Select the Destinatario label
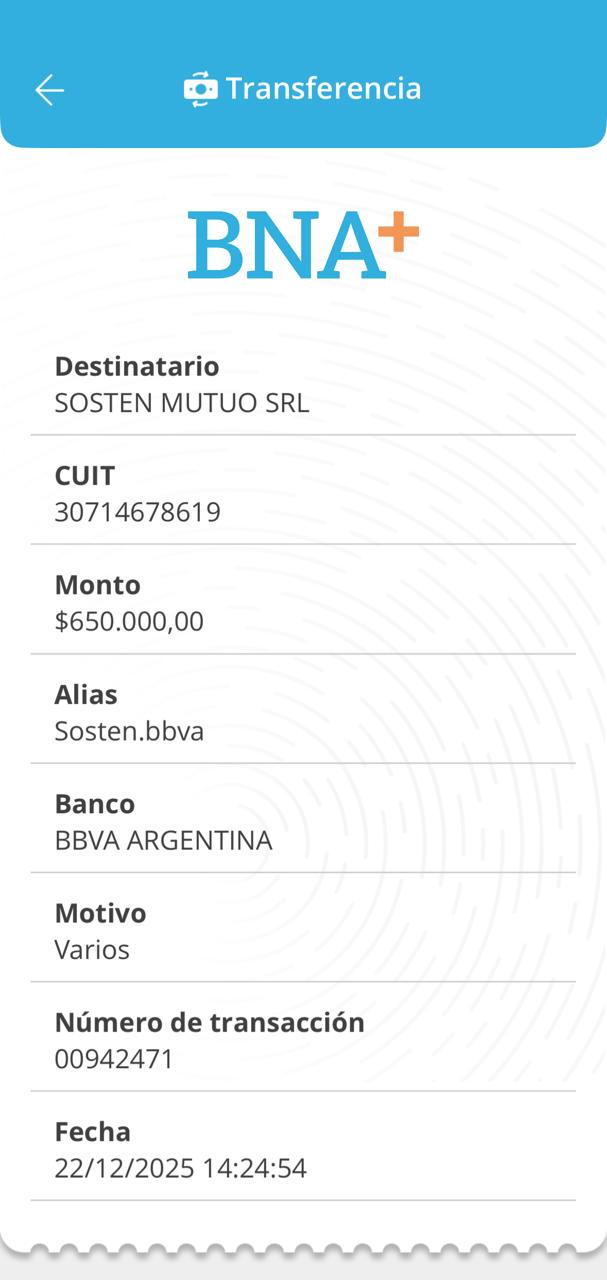 (x=136, y=367)
